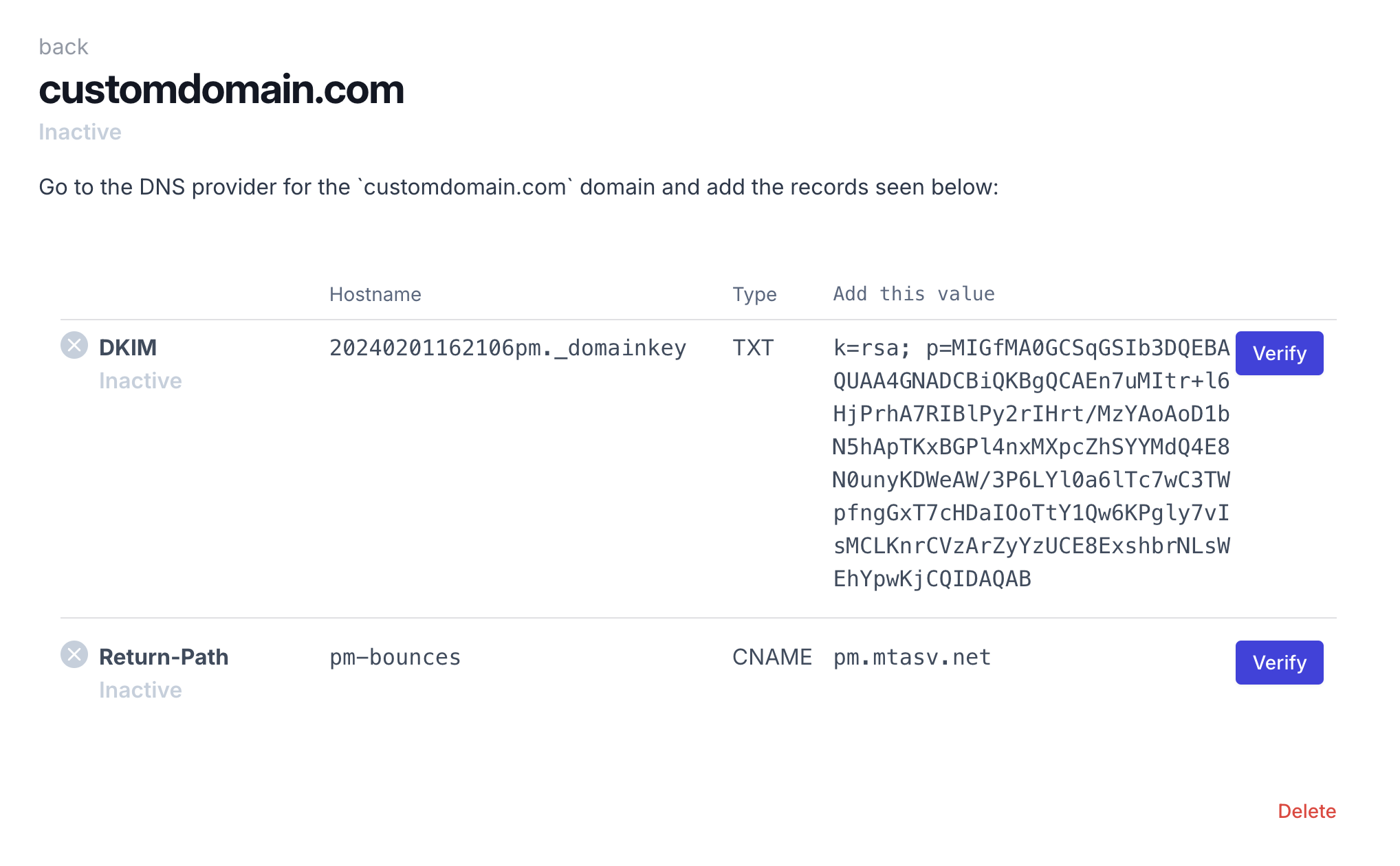Viewport: 1400px width, 866px height.
Task: Click the Inactive status under customdomain.com
Action: tap(80, 131)
